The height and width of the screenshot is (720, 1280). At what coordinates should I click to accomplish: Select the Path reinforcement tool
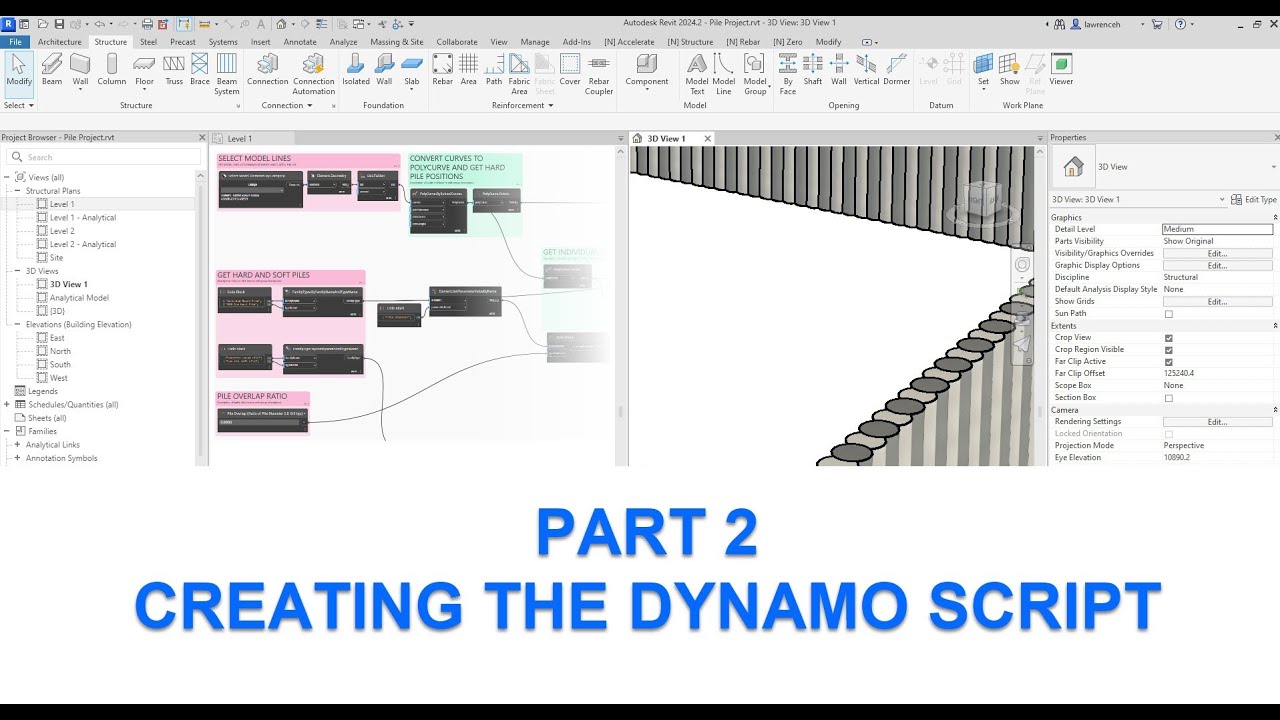click(x=494, y=70)
